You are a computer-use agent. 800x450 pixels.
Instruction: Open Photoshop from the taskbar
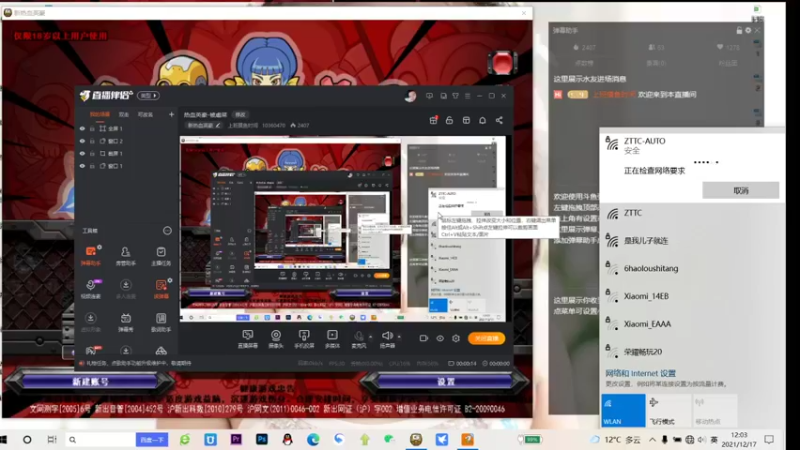(x=262, y=439)
